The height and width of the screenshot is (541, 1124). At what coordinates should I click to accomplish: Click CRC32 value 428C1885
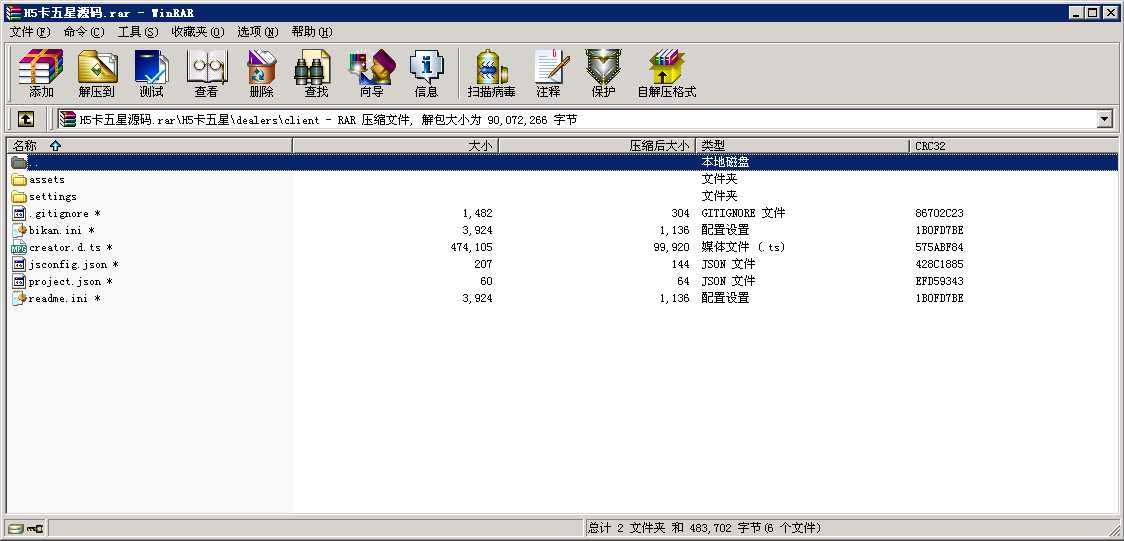(939, 264)
